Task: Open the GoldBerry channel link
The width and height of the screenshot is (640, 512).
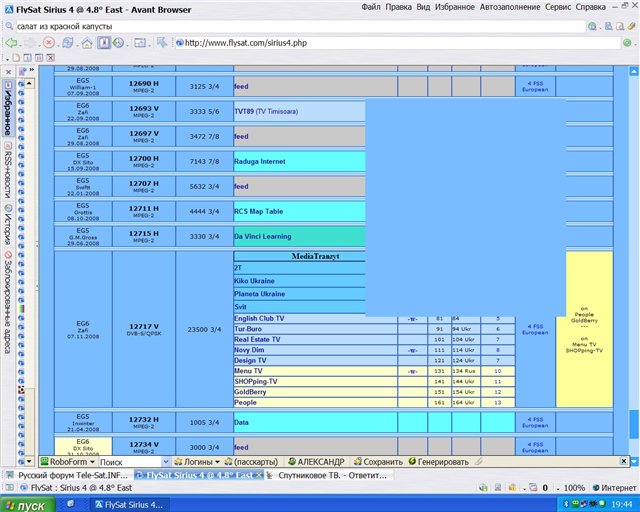Action: (250, 392)
